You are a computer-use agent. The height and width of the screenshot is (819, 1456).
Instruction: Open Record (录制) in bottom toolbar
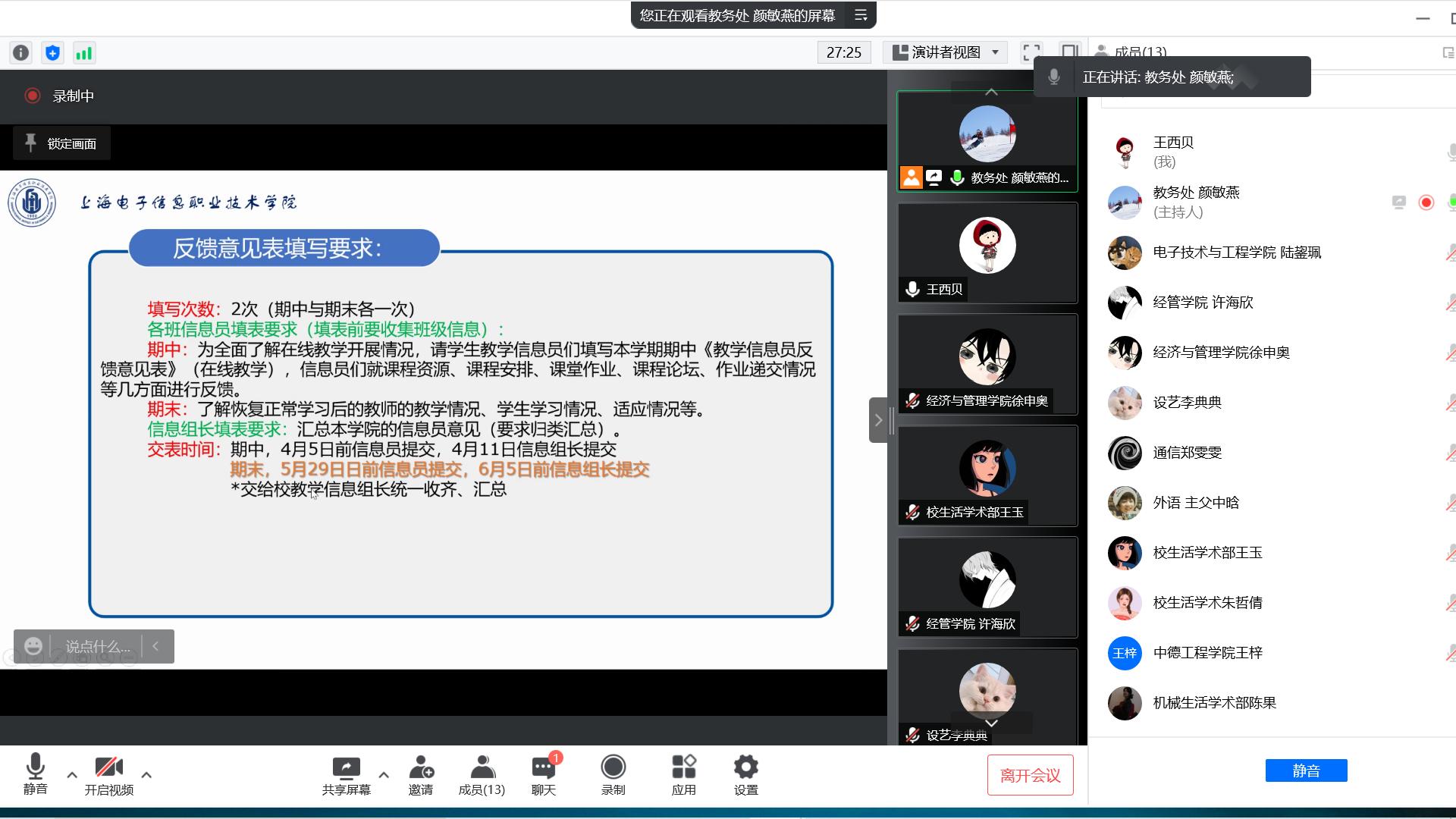point(613,774)
